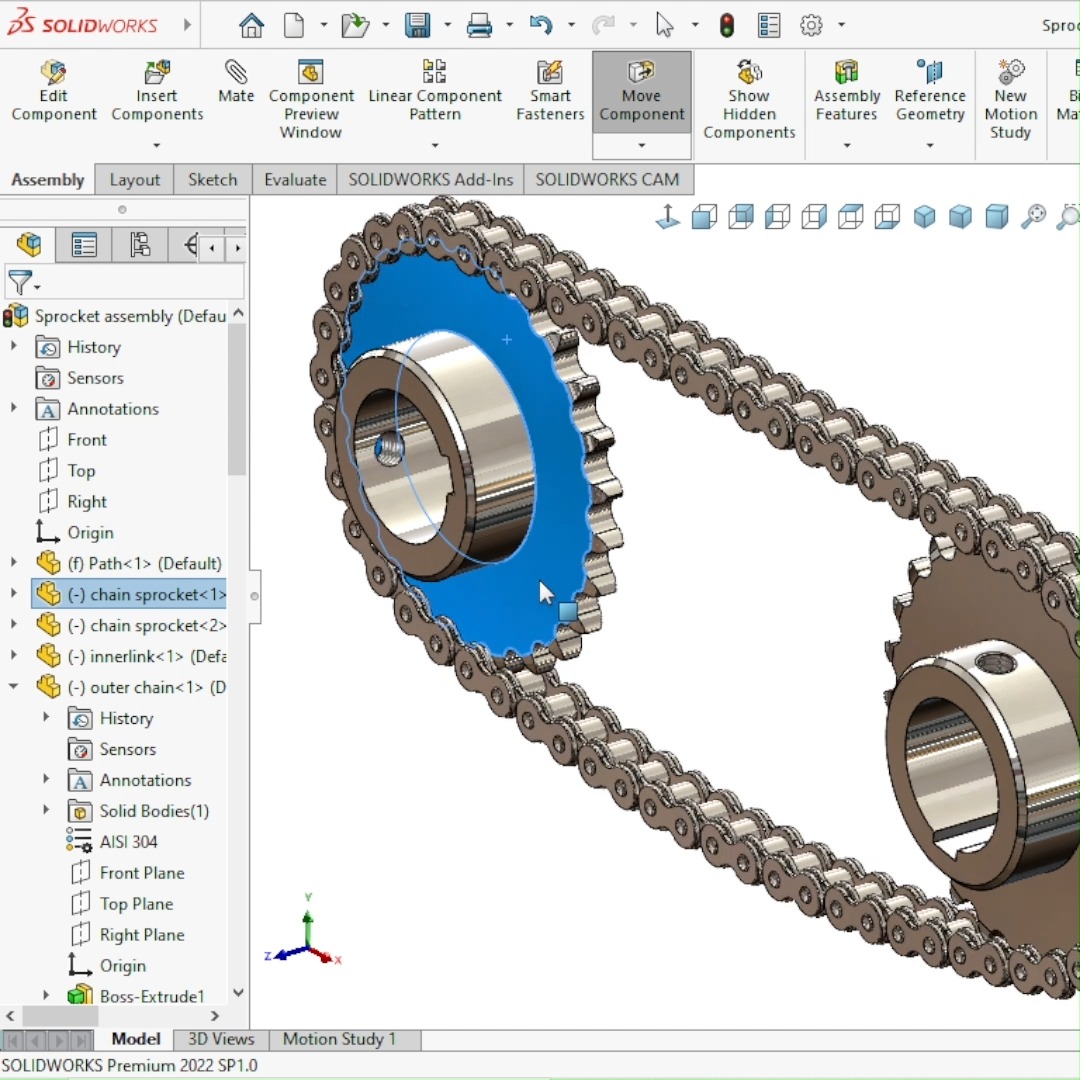Open a file with the Open folder icon
This screenshot has width=1080, height=1080.
(355, 25)
